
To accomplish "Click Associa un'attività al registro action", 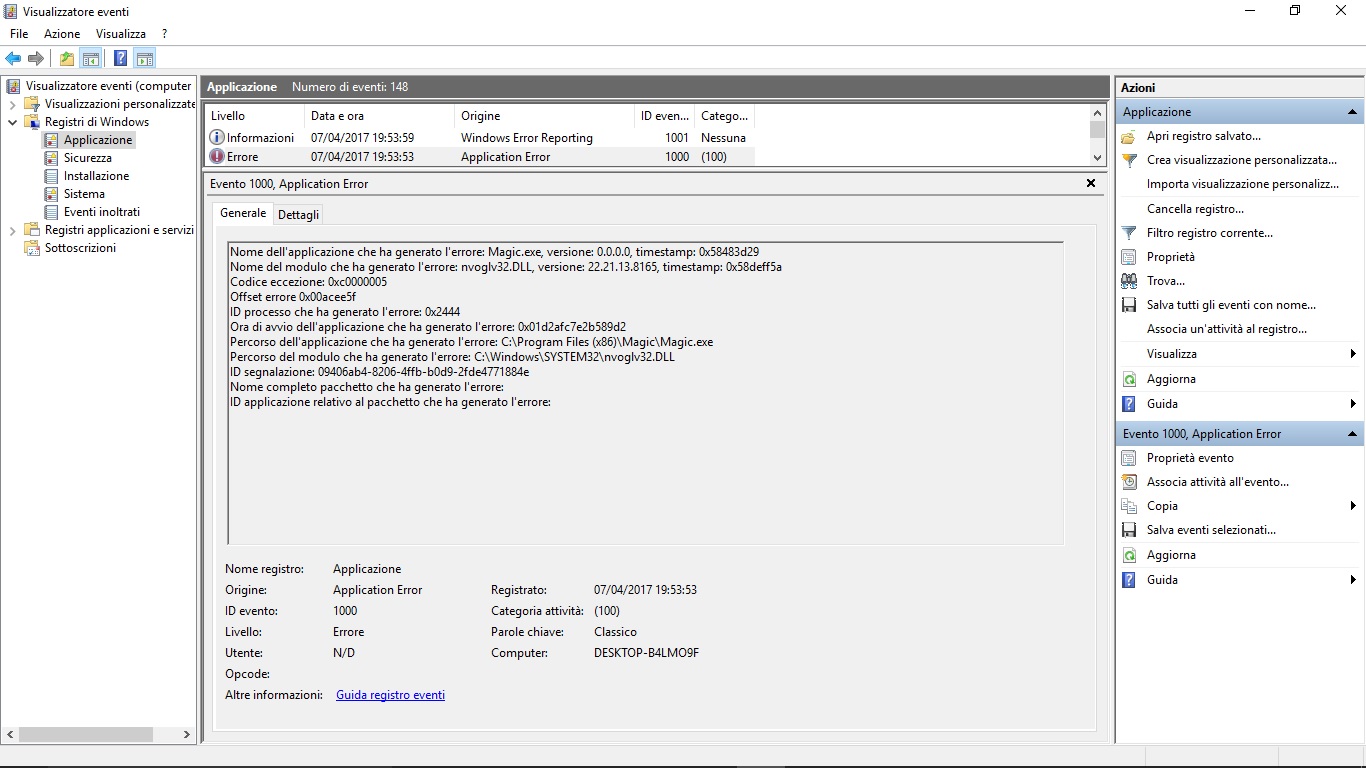I will pos(1227,329).
